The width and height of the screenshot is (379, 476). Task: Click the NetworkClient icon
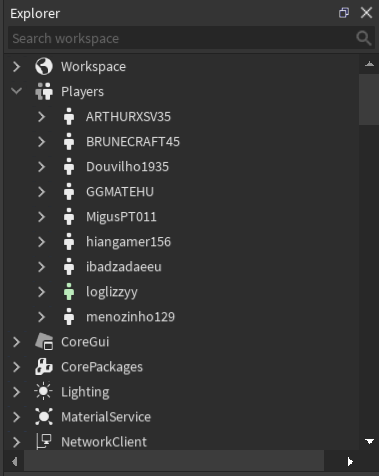[x=44, y=442]
